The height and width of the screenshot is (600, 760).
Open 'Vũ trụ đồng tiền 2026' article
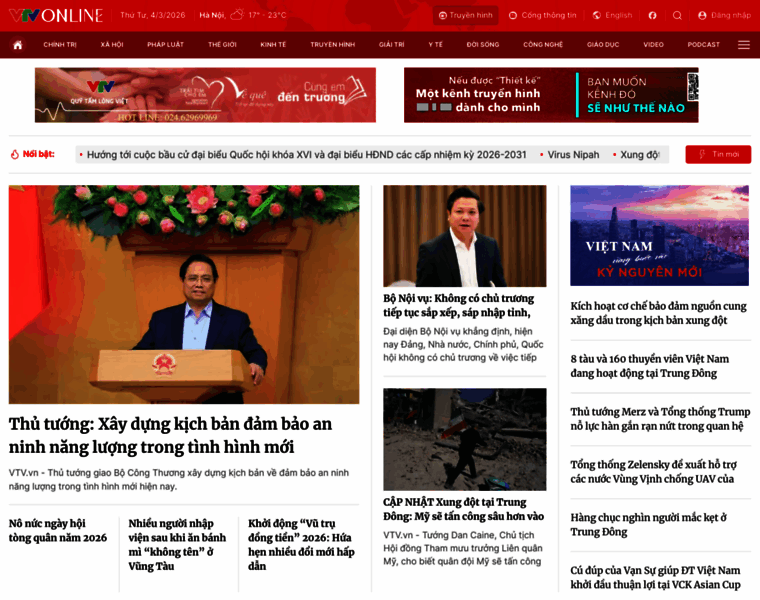coord(301,544)
